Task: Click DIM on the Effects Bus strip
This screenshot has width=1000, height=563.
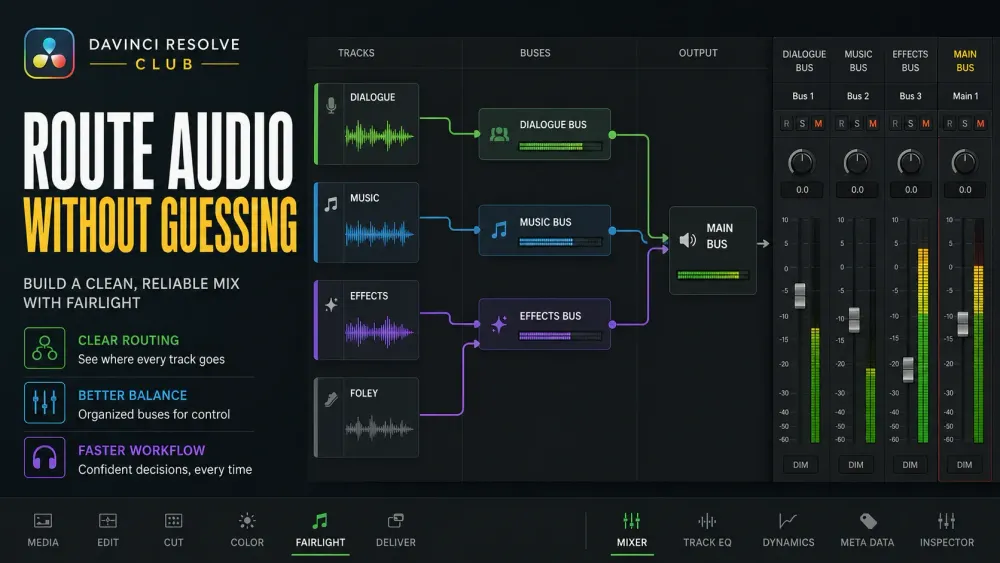Action: 910,465
